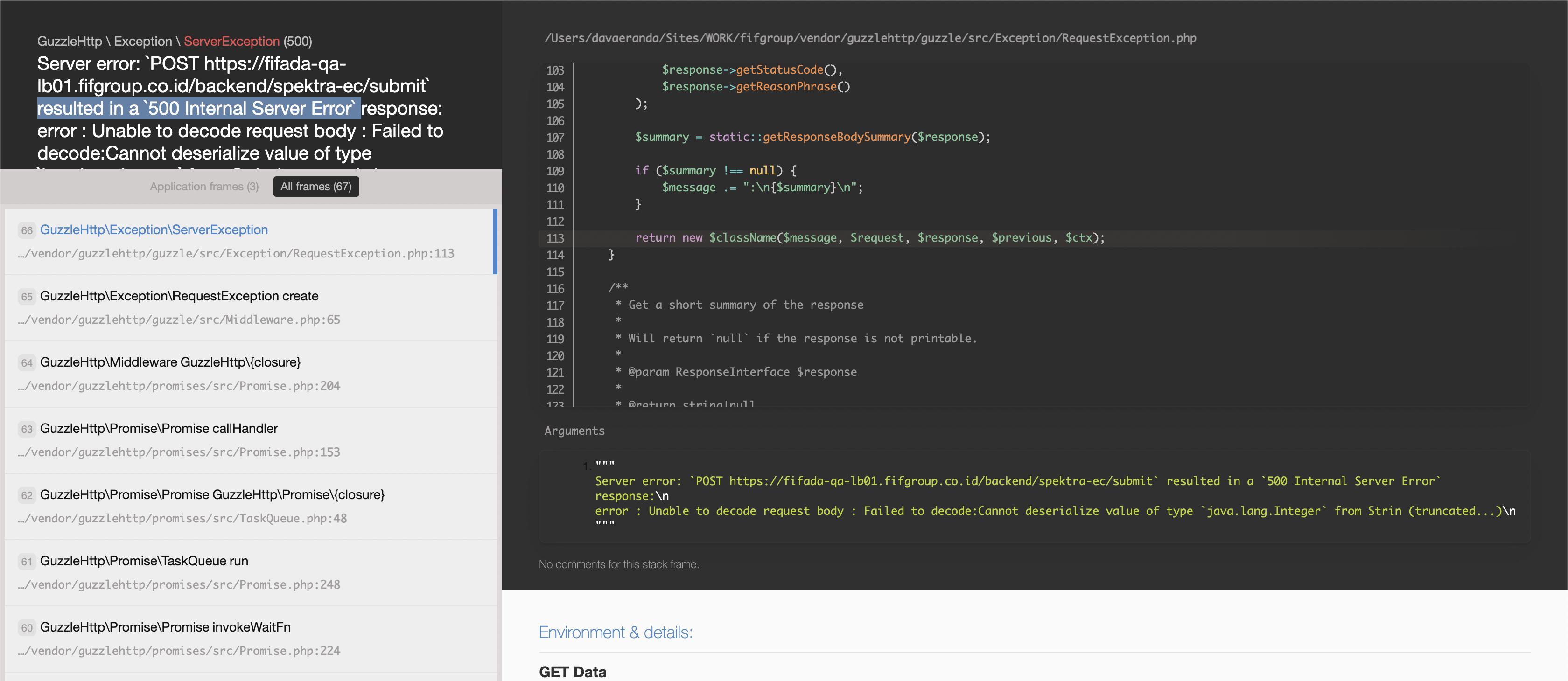Click the frame list blue scrollbar indicator

click(x=495, y=242)
